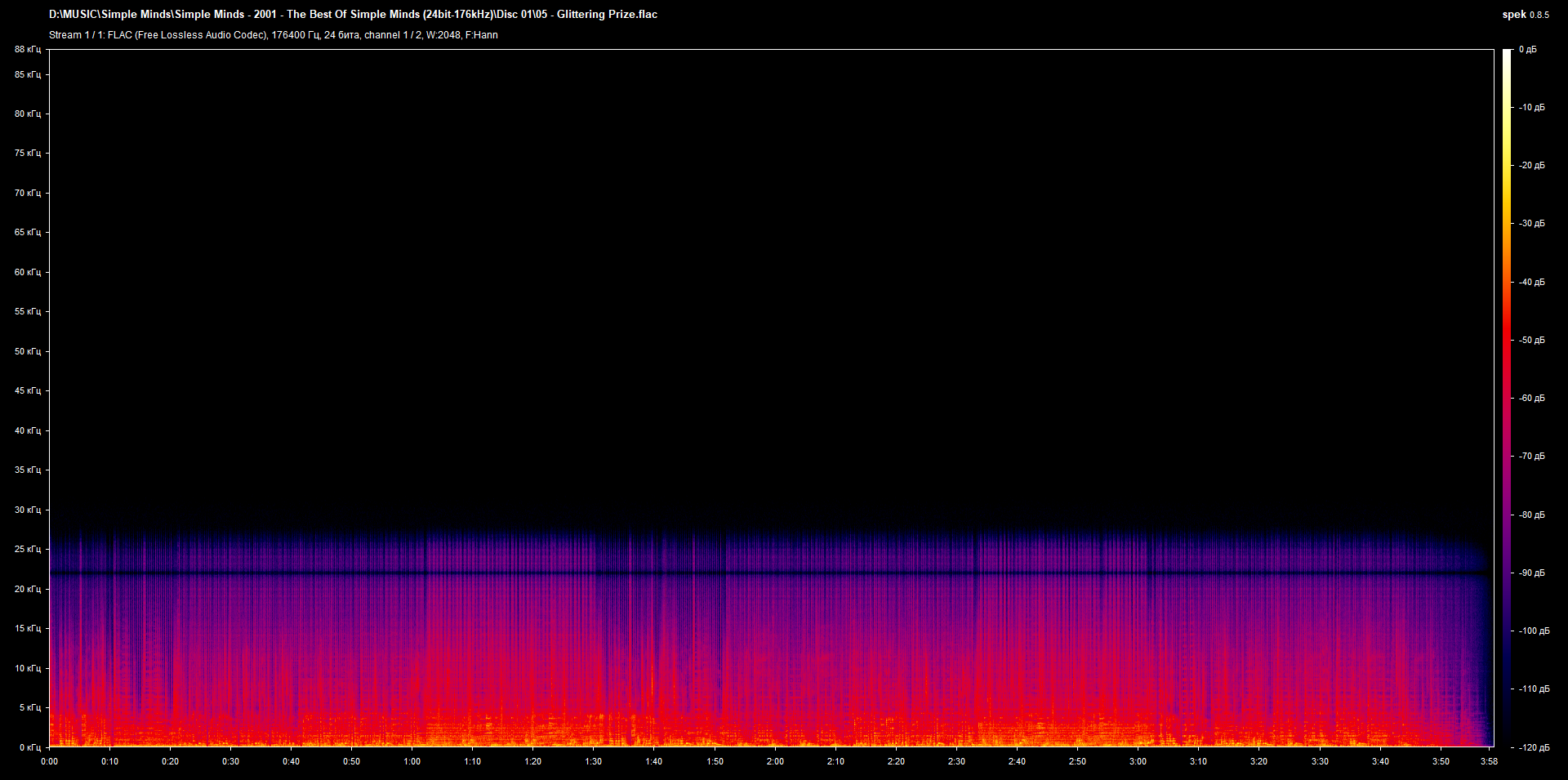Click the 88 kHz top frequency label
The image size is (1568, 780).
[27, 50]
